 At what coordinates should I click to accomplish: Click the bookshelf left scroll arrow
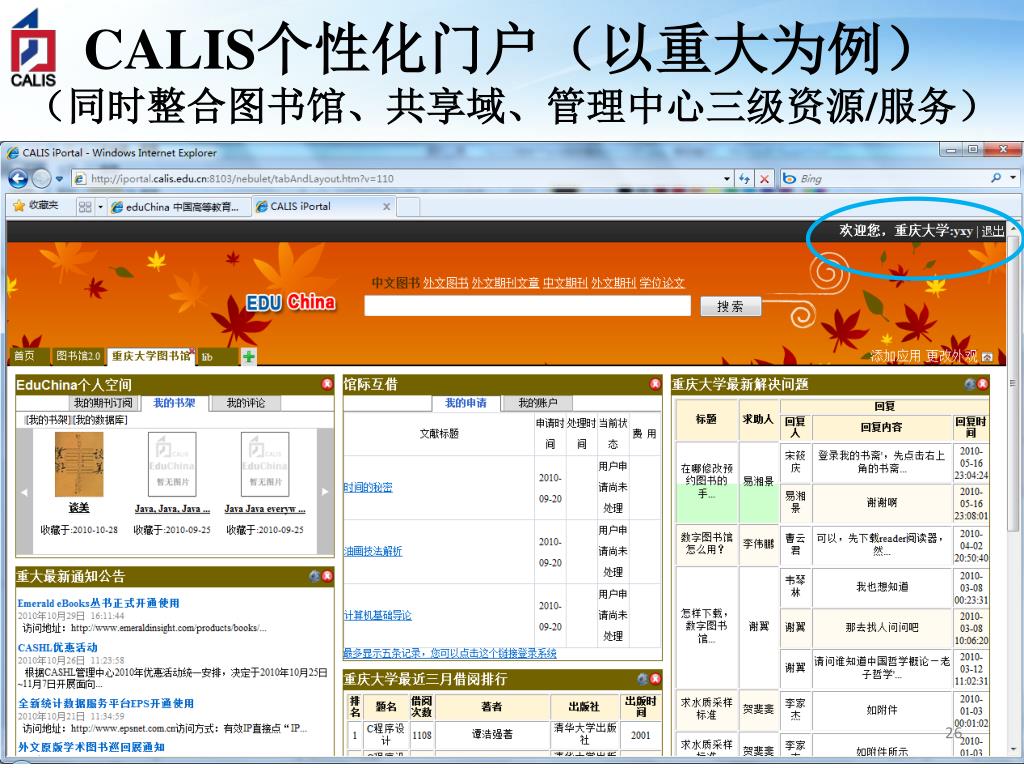25,492
